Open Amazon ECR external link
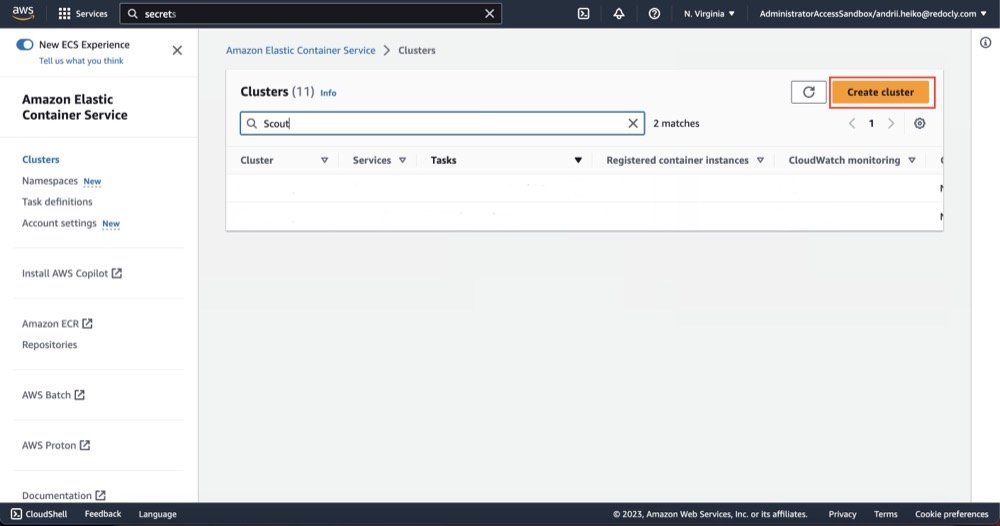Screen dimensions: 1000x526 pyautogui.click(x=57, y=323)
